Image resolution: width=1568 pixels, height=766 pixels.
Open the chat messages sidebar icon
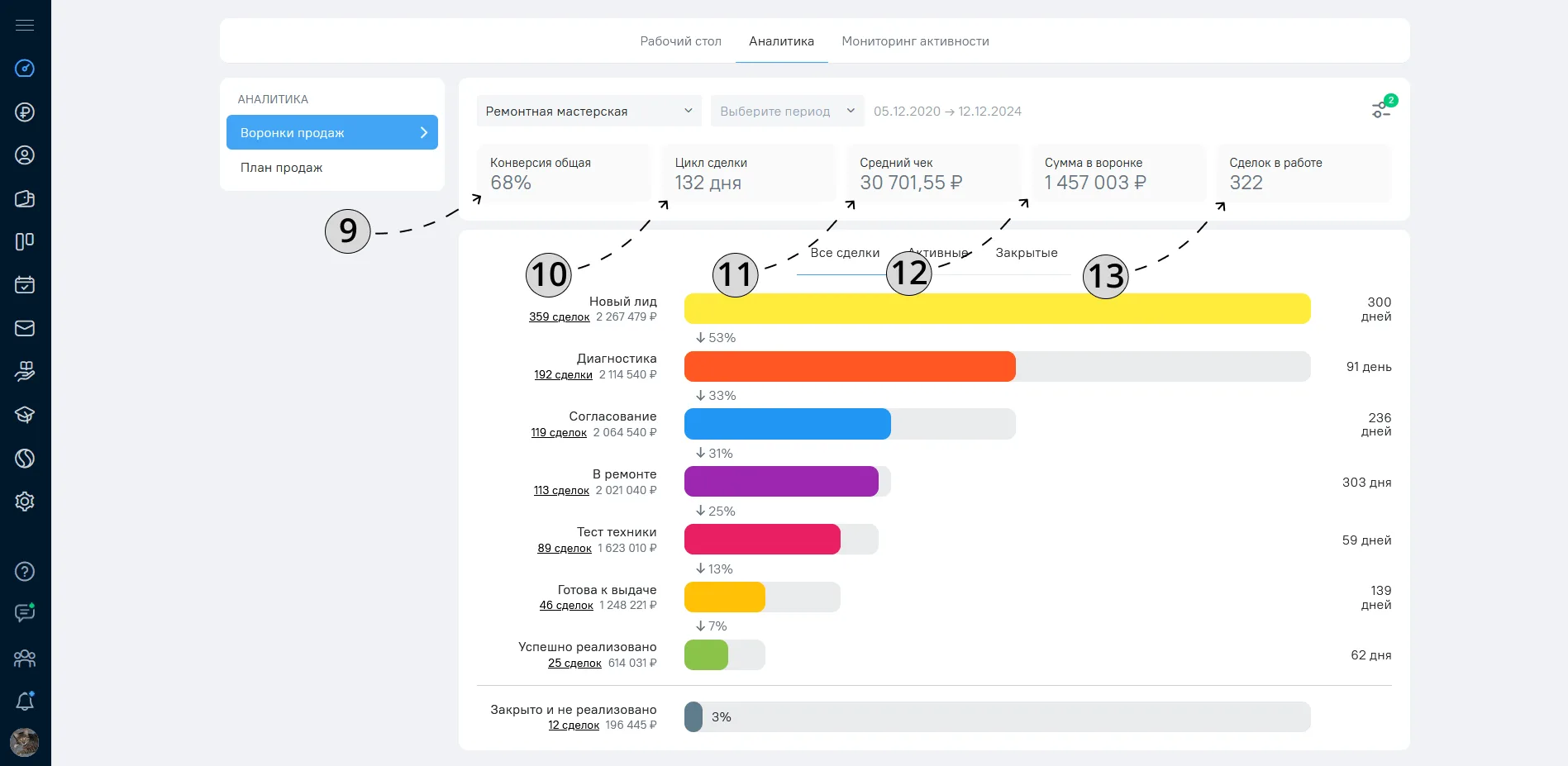pyautogui.click(x=25, y=613)
